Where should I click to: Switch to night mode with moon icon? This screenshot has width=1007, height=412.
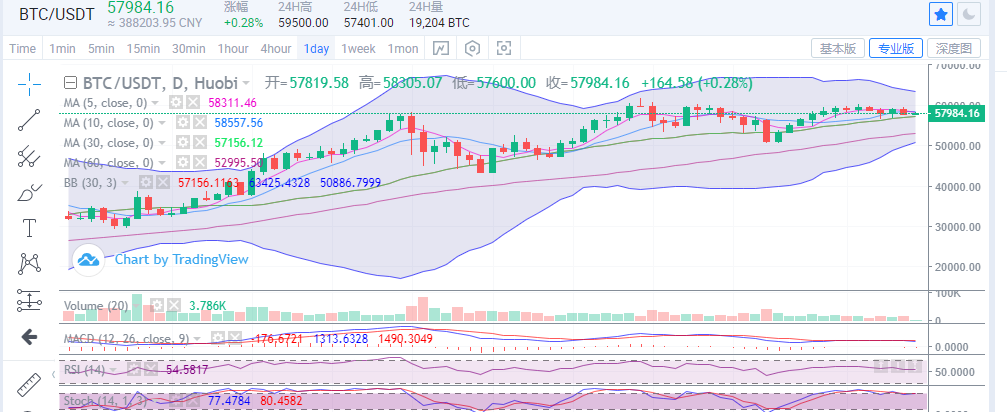click(x=970, y=14)
